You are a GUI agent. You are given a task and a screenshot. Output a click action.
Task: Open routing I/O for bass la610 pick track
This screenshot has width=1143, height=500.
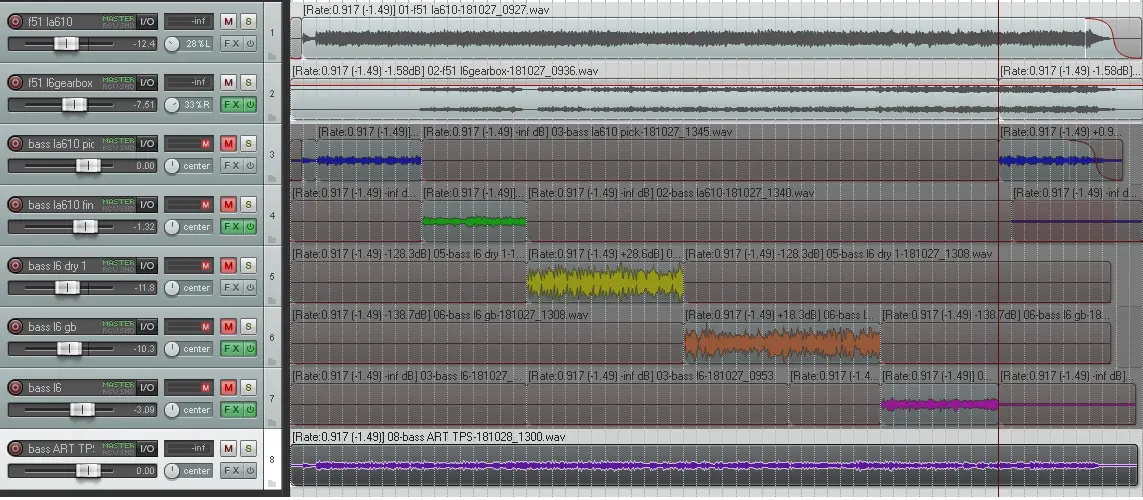tap(147, 144)
